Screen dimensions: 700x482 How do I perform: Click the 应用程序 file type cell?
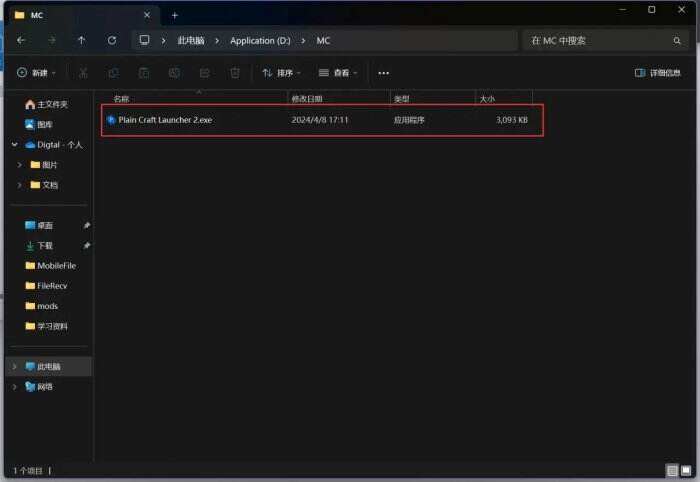coord(409,120)
